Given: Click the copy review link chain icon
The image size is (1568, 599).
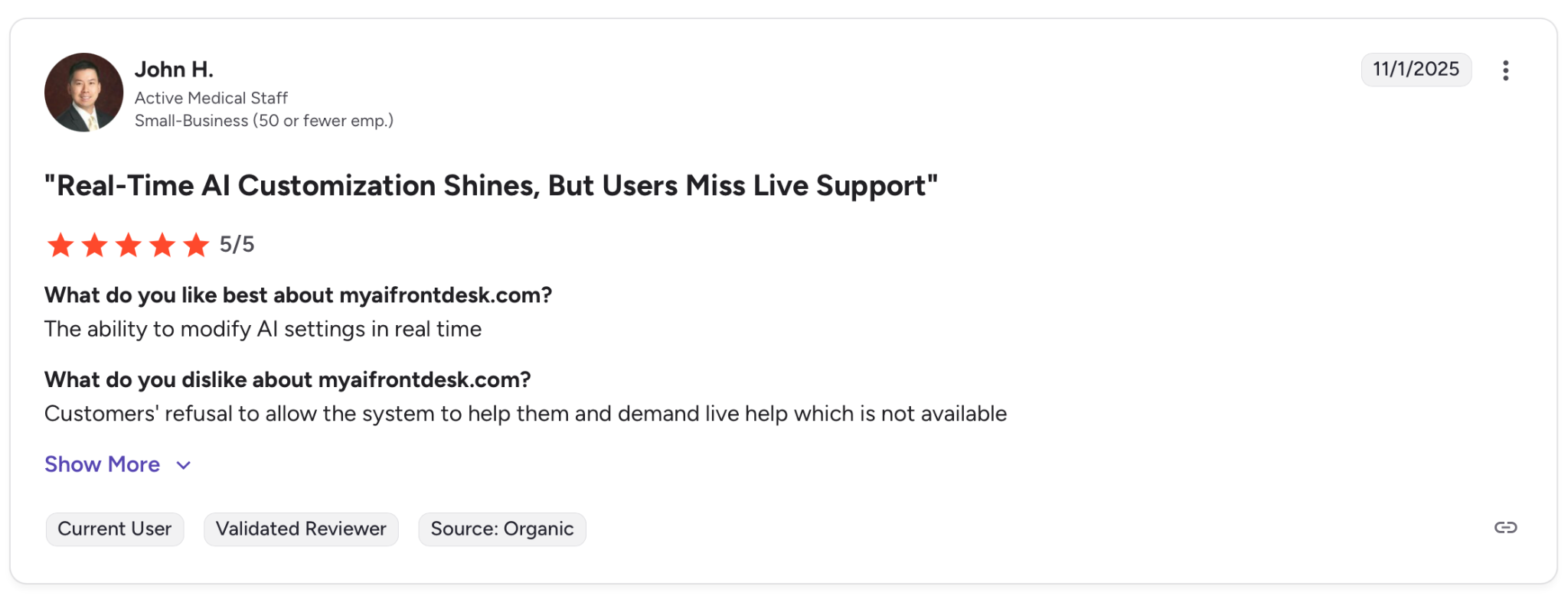Looking at the screenshot, I should [1505, 528].
